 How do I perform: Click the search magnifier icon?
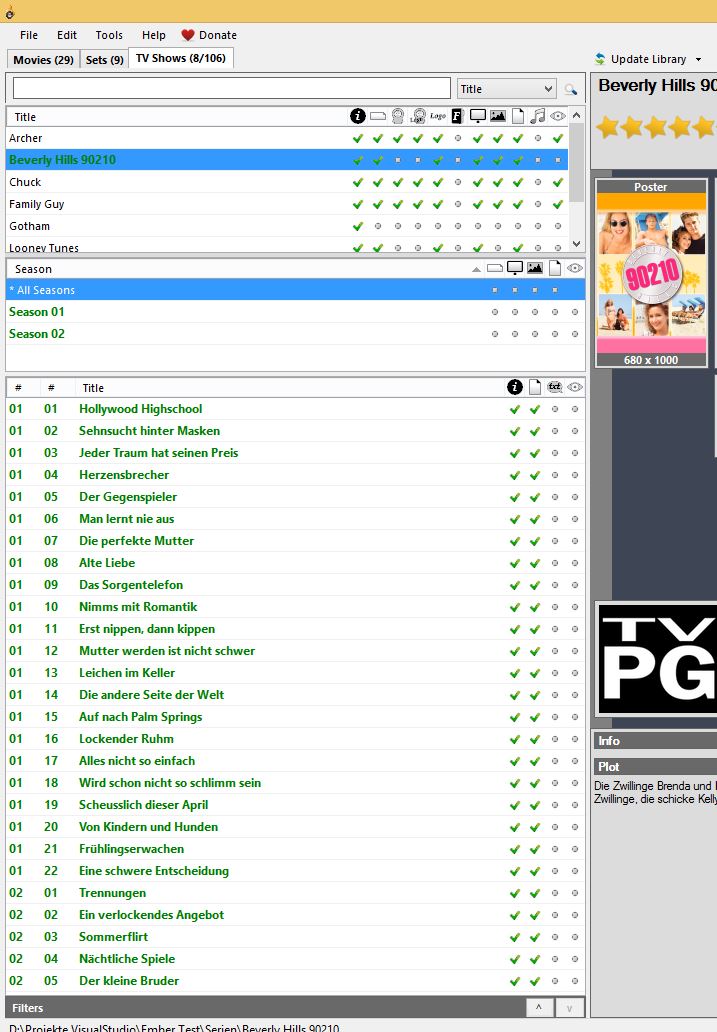570,89
